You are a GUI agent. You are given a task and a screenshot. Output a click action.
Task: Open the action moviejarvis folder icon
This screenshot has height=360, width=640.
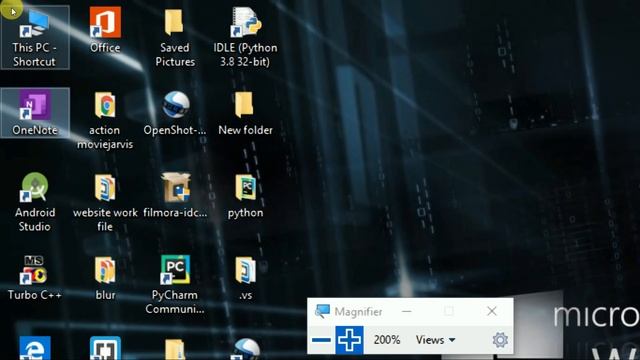pos(105,105)
